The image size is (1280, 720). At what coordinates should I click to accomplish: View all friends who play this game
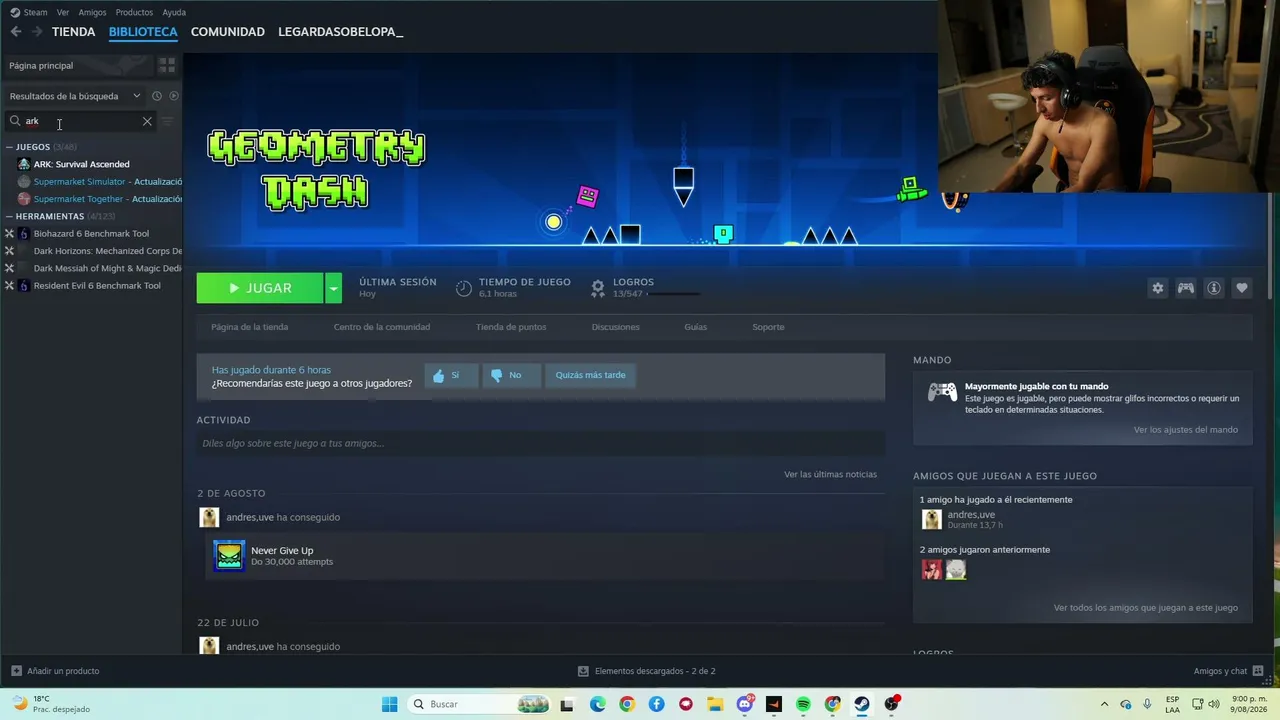point(1146,607)
